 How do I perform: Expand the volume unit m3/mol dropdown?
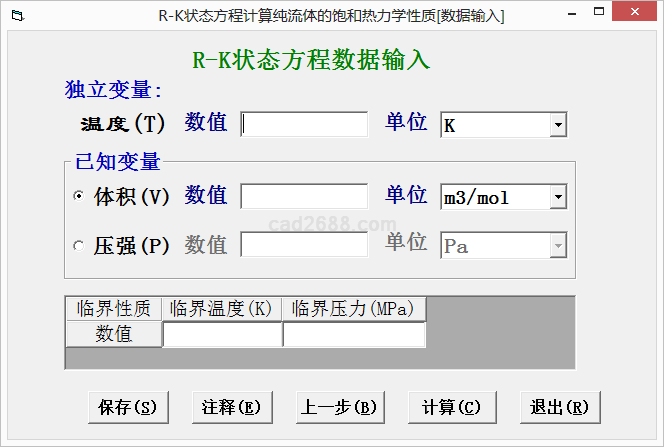(x=558, y=198)
